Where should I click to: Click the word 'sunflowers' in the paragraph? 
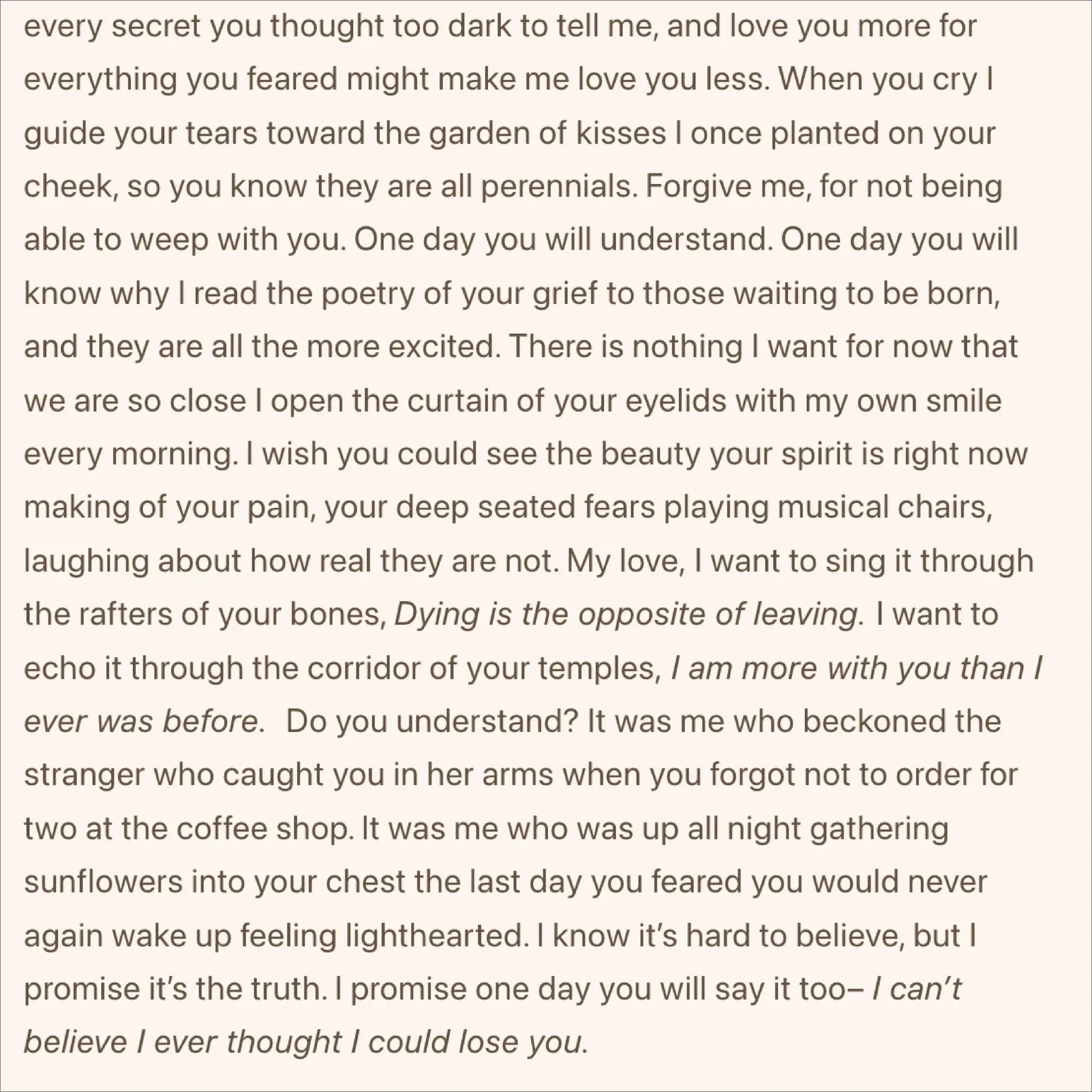tap(103, 882)
